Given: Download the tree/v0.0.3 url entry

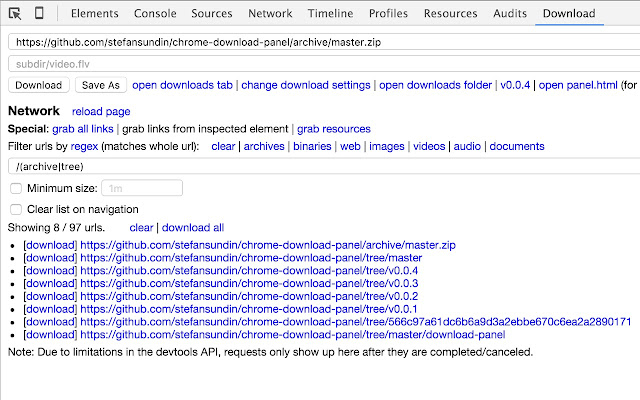Looking at the screenshot, I should 50,283.
